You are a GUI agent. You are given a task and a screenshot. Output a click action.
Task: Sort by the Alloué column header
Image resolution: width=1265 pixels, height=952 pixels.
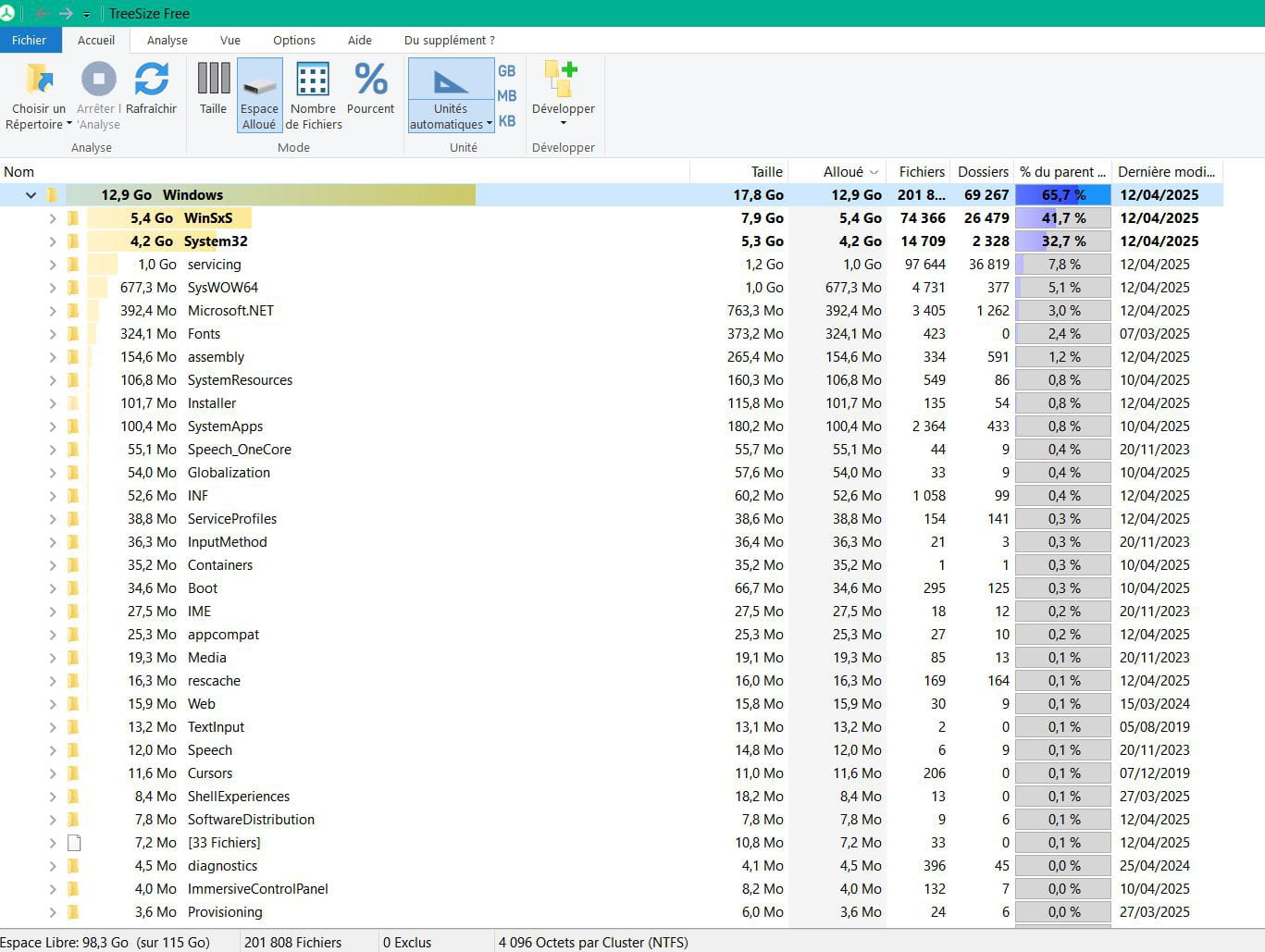coord(843,171)
